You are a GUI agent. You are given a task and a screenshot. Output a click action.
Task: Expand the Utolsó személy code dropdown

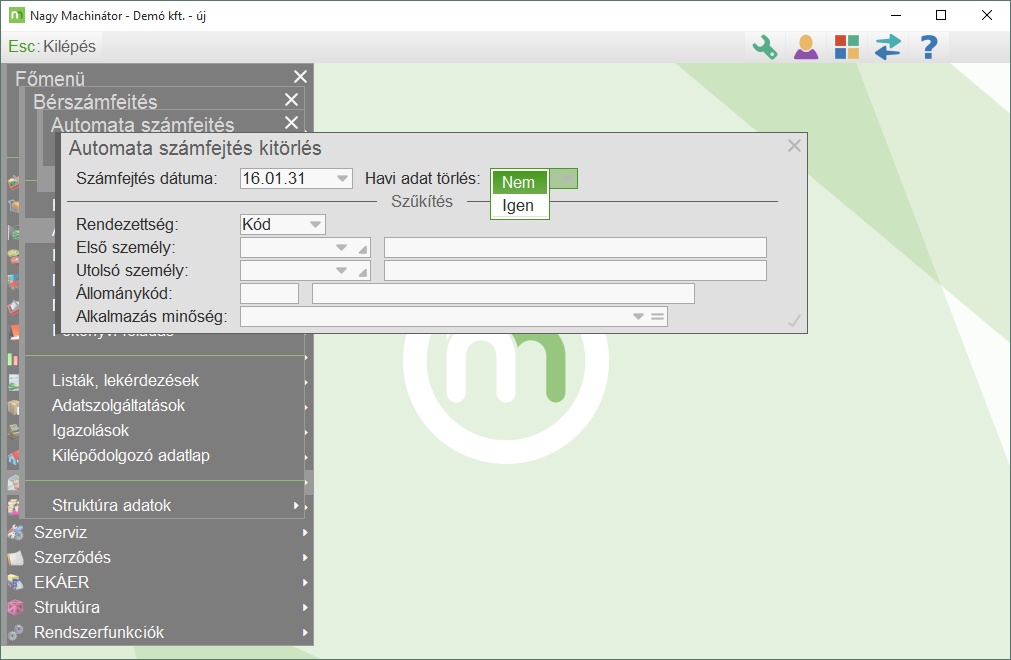(342, 271)
